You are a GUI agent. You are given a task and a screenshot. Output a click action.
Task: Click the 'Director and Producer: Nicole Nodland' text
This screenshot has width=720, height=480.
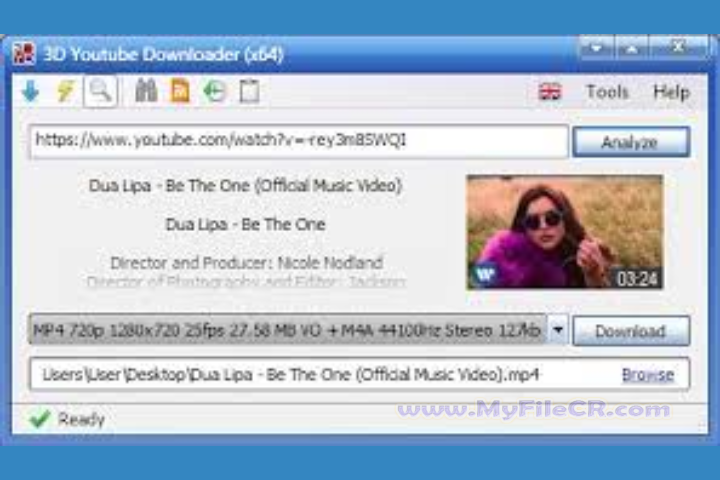(247, 263)
